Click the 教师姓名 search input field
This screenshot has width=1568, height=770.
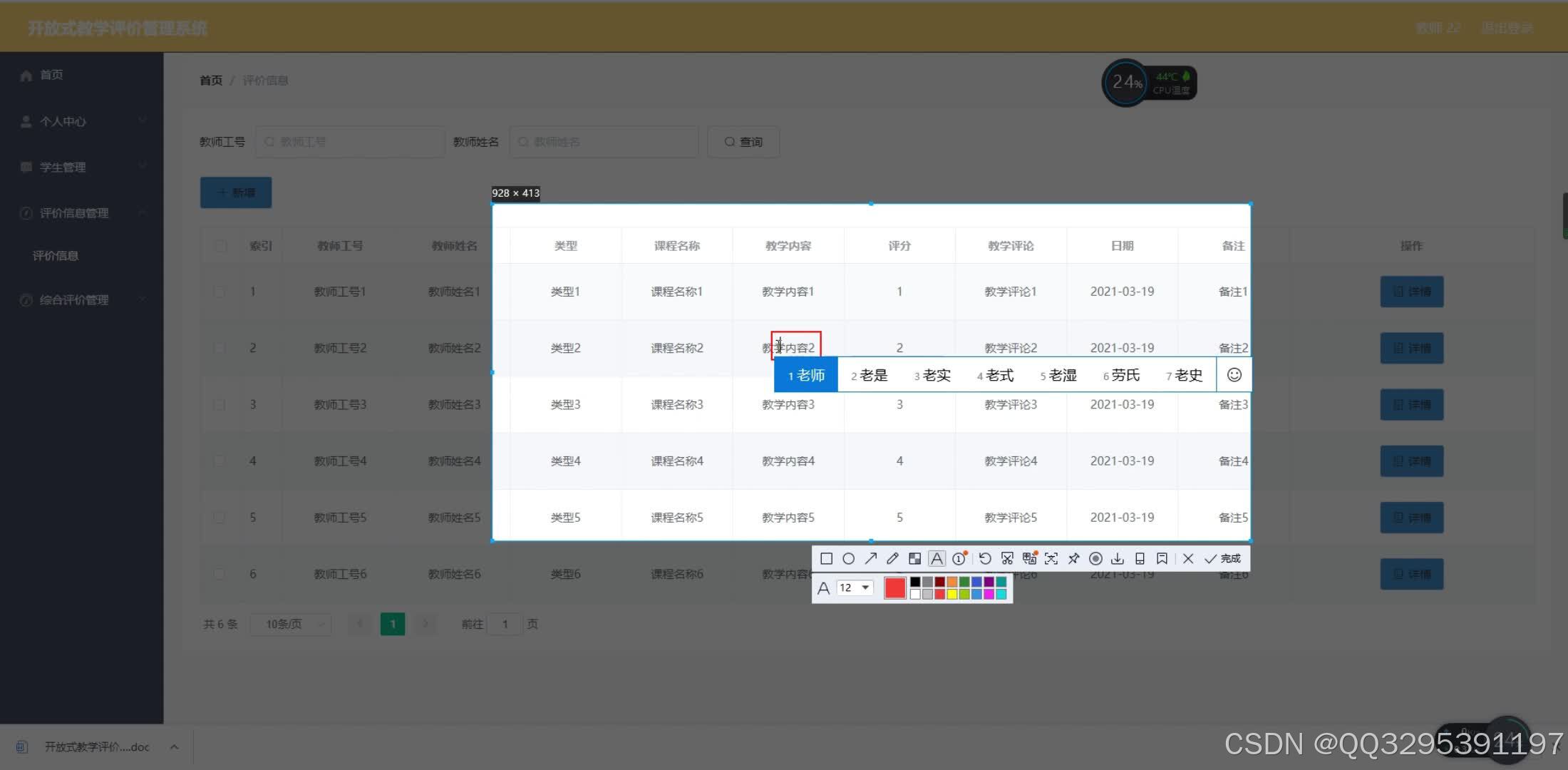[604, 142]
